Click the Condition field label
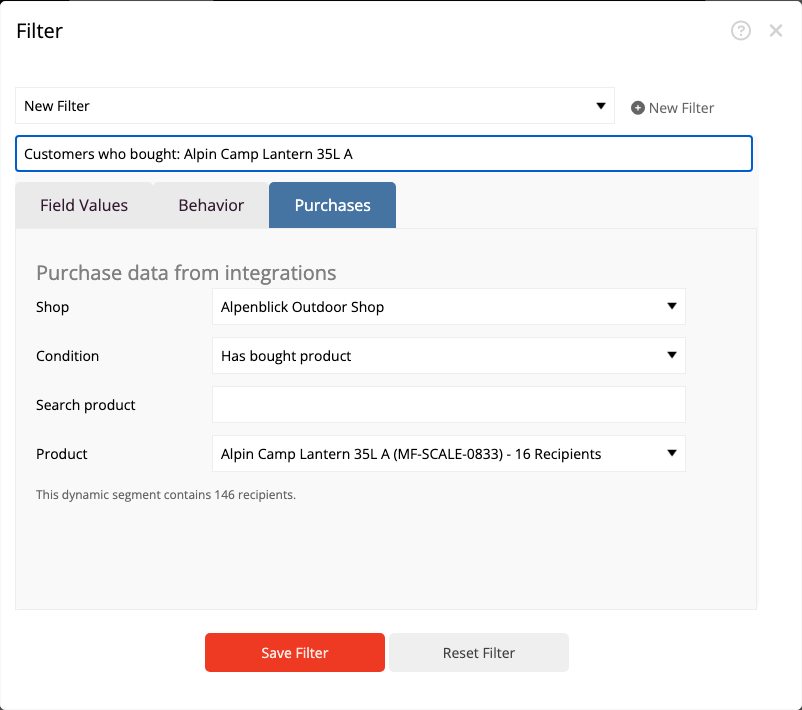Image resolution: width=802 pixels, height=710 pixels. 68,356
